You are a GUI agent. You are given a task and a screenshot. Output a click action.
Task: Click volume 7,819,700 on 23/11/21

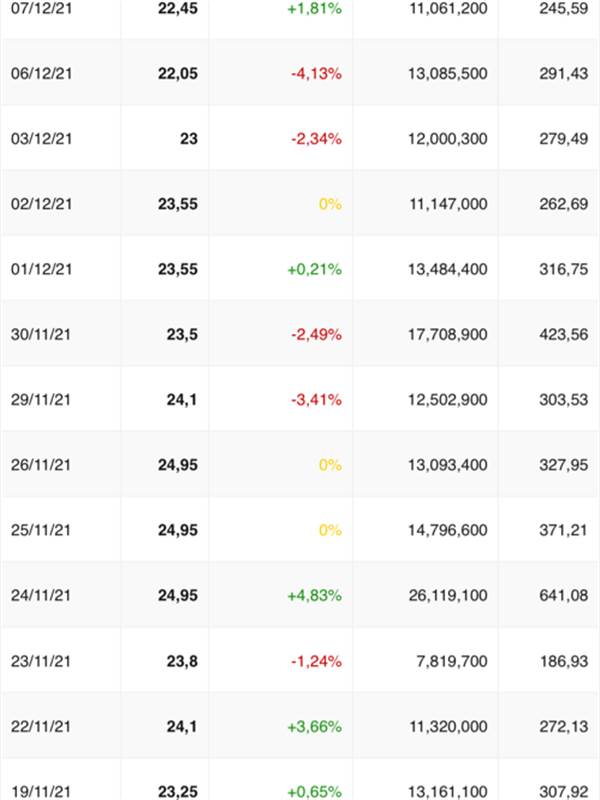(x=452, y=660)
